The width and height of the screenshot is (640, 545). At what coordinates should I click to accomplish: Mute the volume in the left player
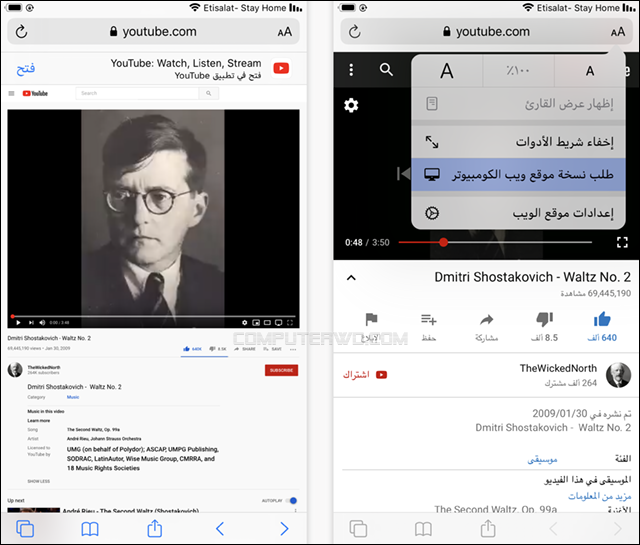coord(42,323)
